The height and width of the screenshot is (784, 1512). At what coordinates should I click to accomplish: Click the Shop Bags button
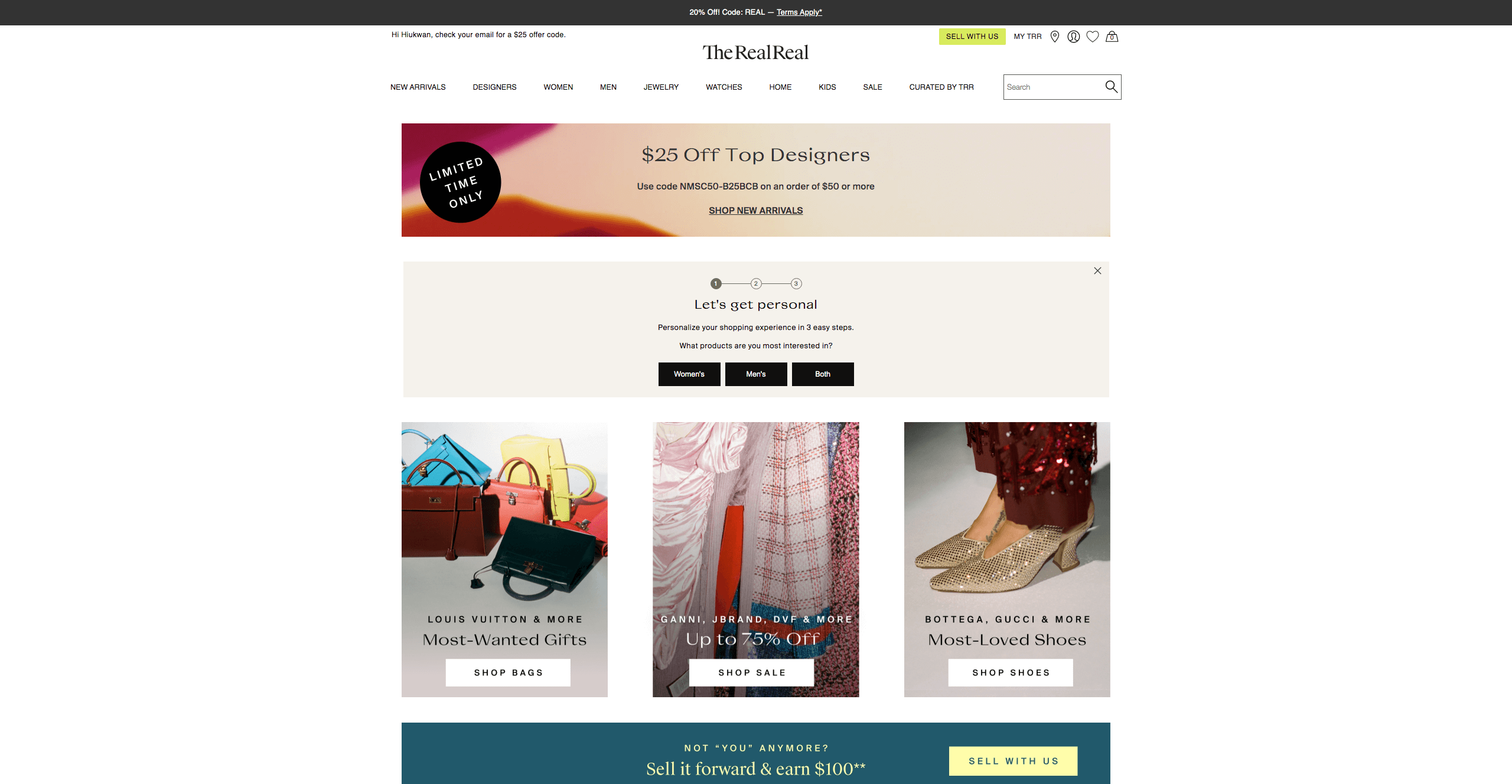[x=508, y=672]
